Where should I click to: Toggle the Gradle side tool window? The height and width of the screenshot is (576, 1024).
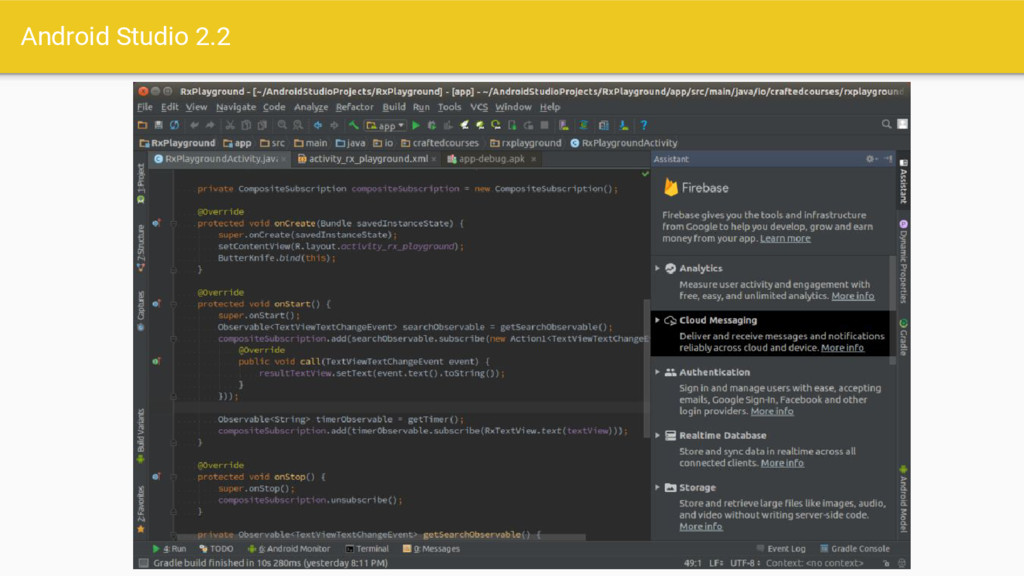pos(903,338)
